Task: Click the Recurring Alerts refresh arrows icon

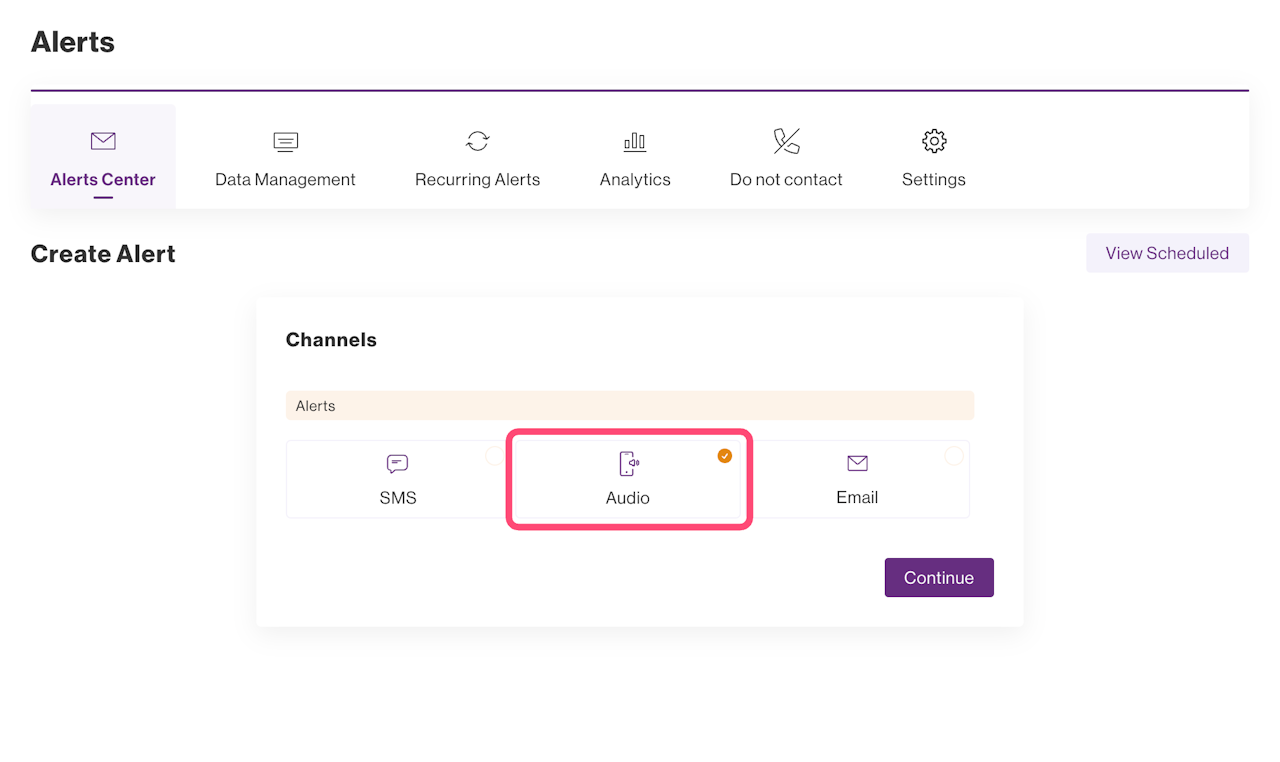Action: (x=477, y=141)
